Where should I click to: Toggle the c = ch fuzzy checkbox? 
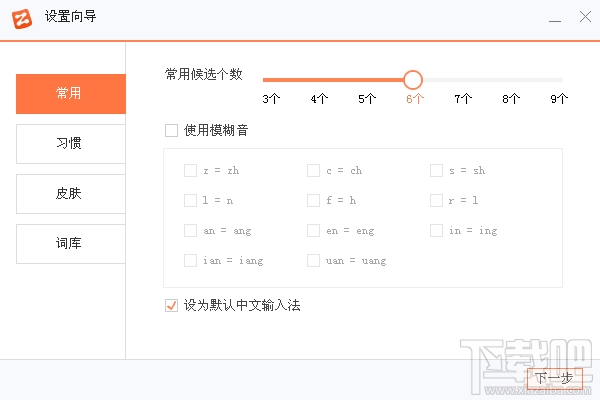[x=313, y=170]
